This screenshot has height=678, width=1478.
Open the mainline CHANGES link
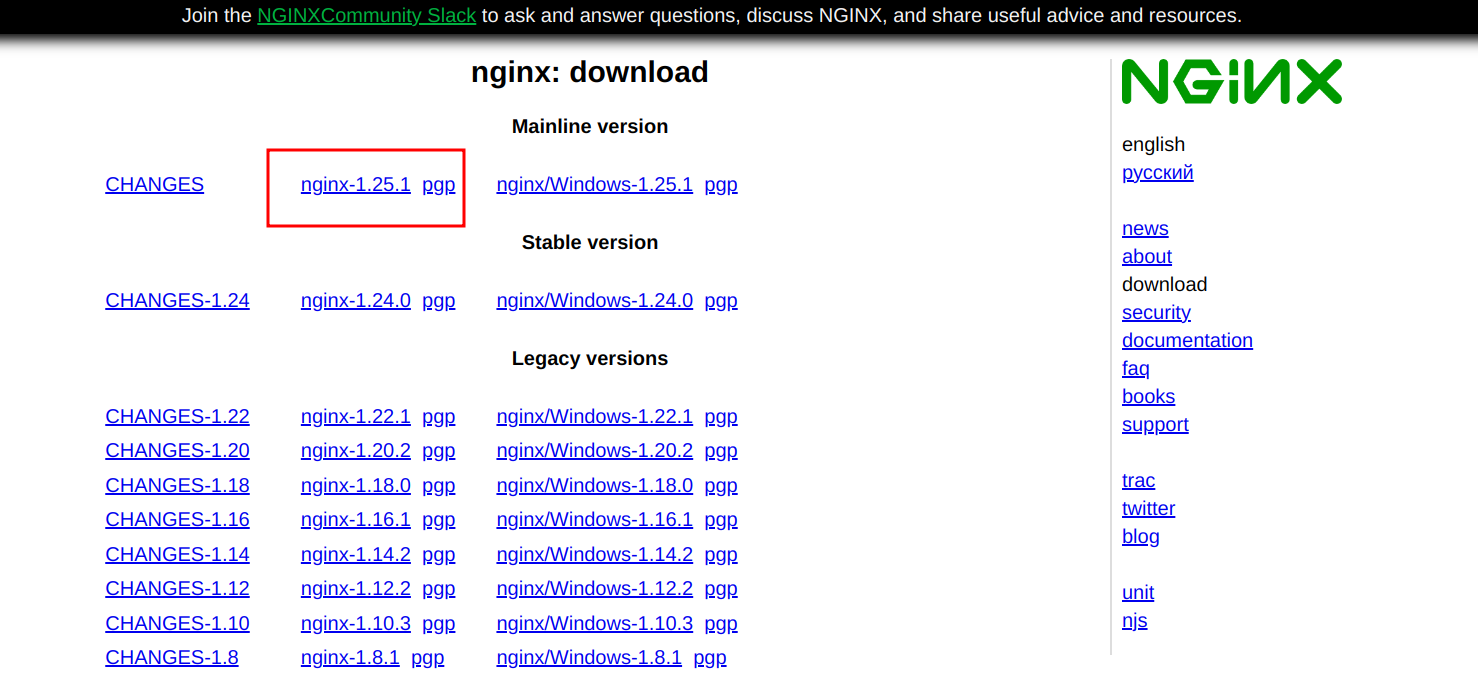[155, 184]
